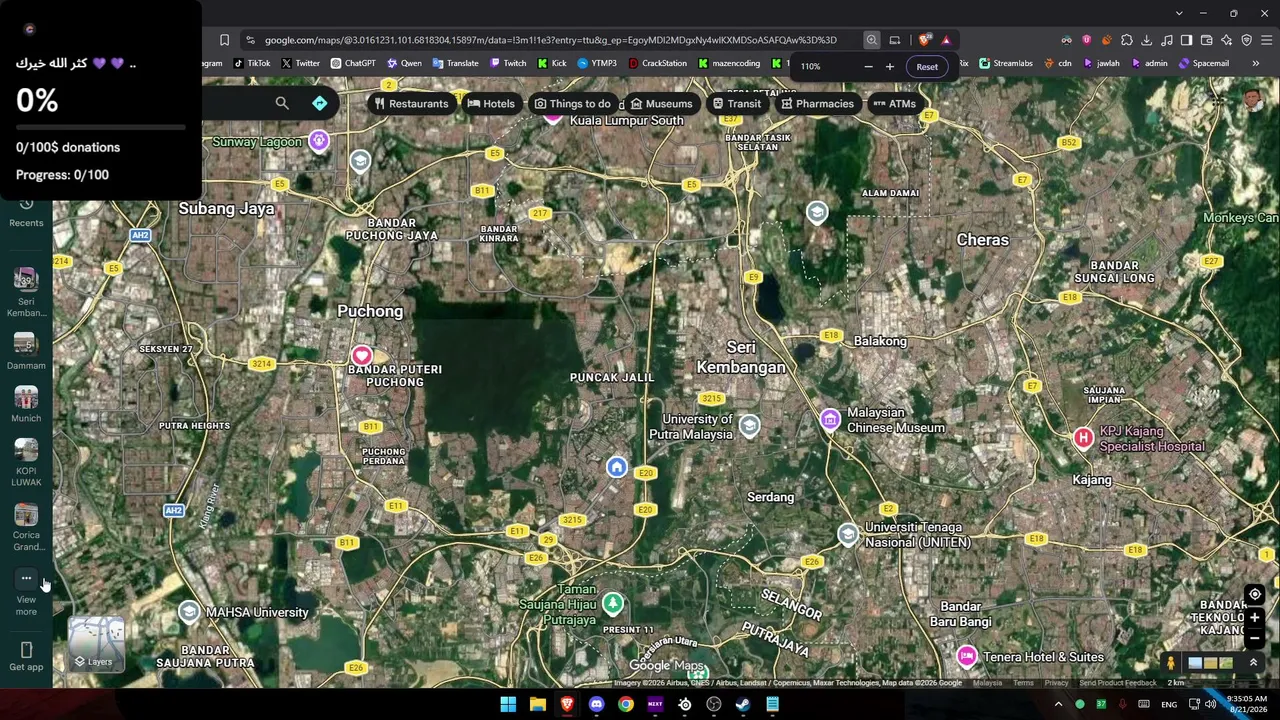1280x720 pixels.
Task: Open the KOPI LUWAK recent place
Action: (x=26, y=463)
